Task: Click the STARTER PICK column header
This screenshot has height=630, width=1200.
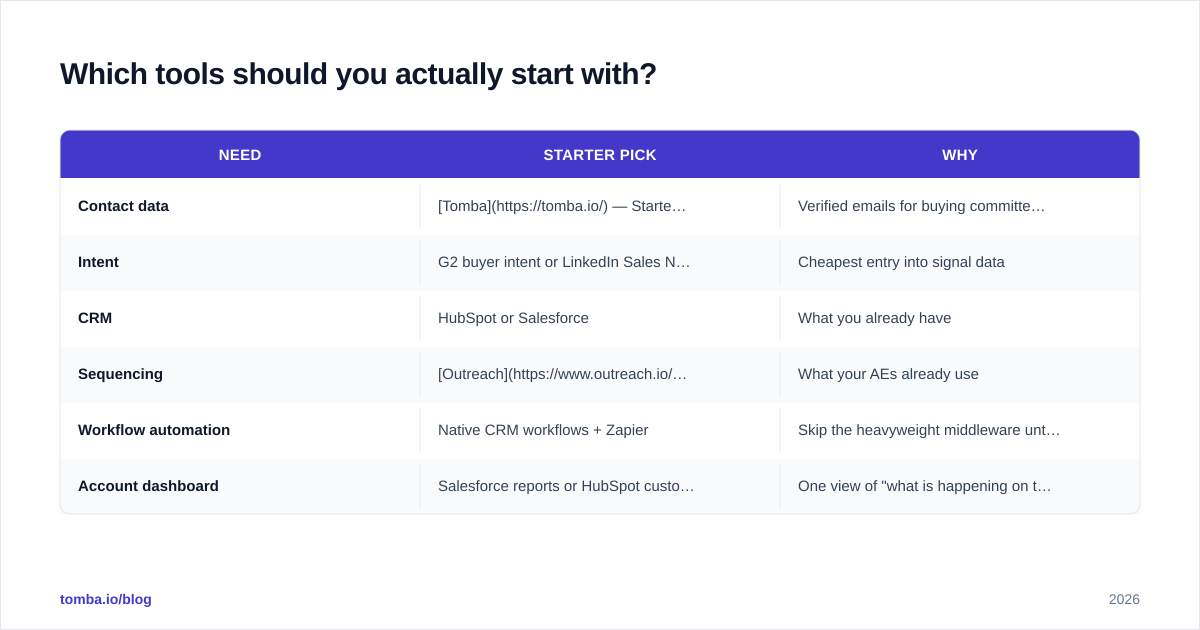Action: click(600, 155)
